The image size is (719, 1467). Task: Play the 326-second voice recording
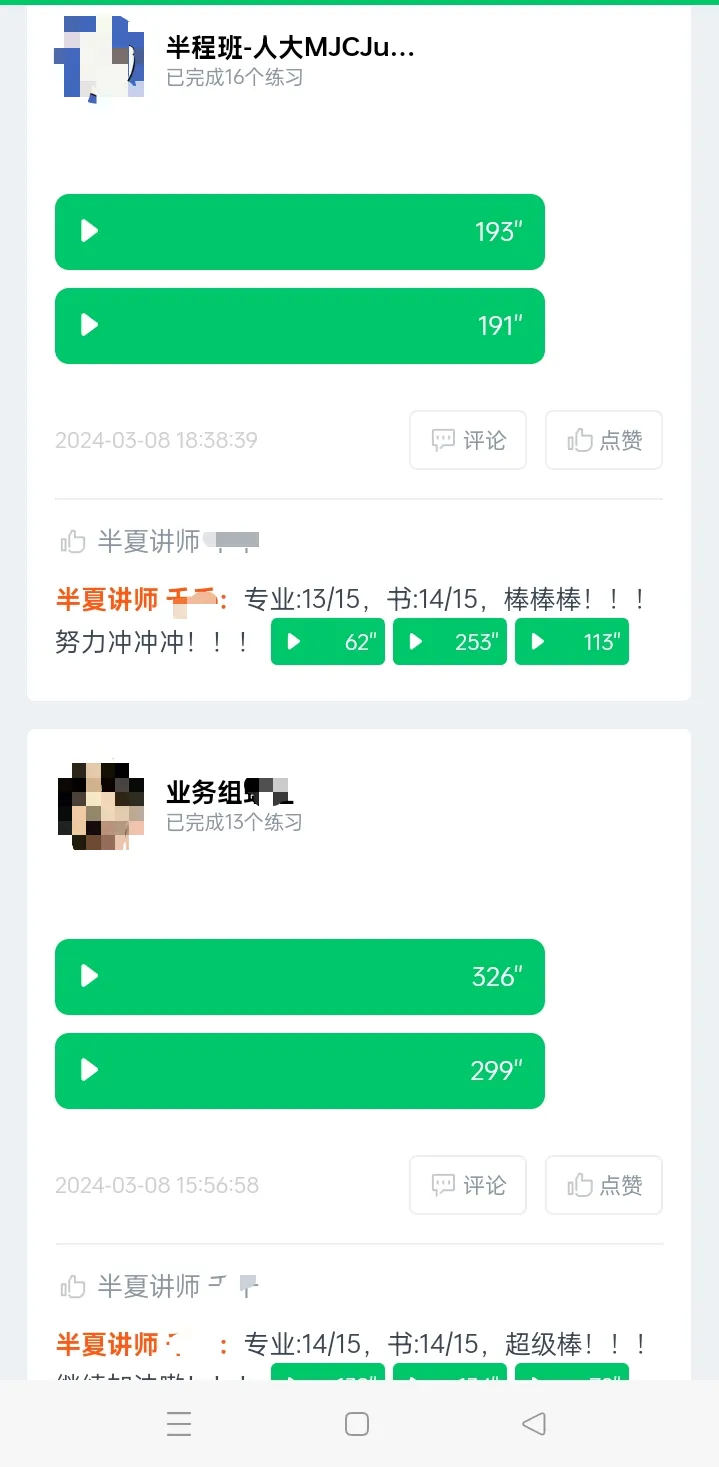coord(300,977)
